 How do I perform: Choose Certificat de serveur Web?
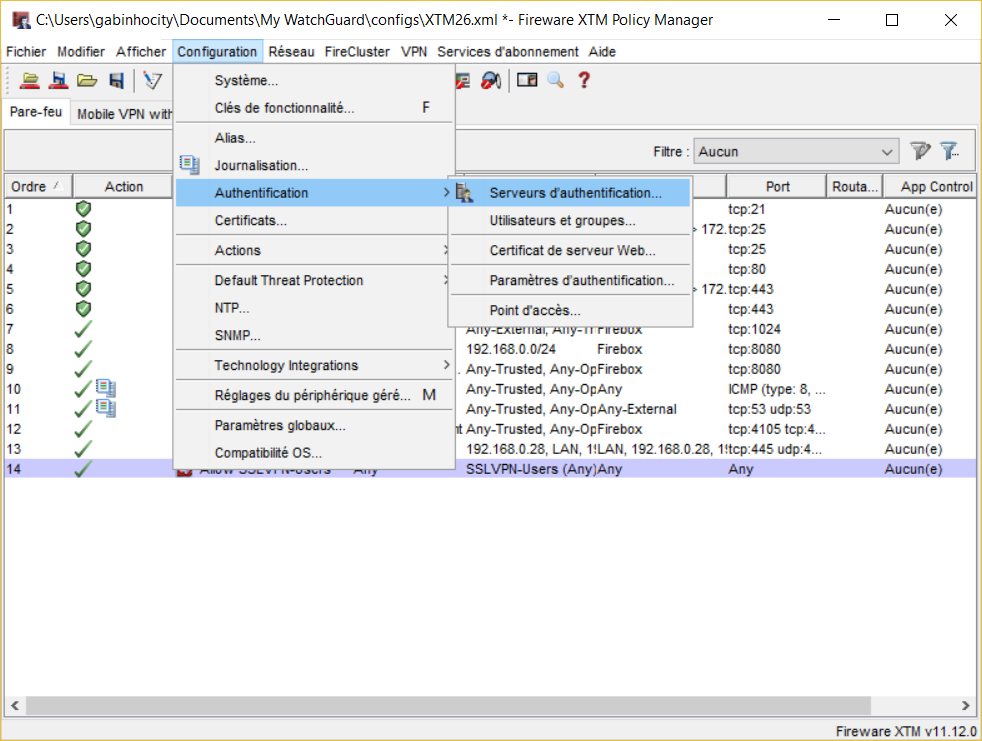pos(571,251)
